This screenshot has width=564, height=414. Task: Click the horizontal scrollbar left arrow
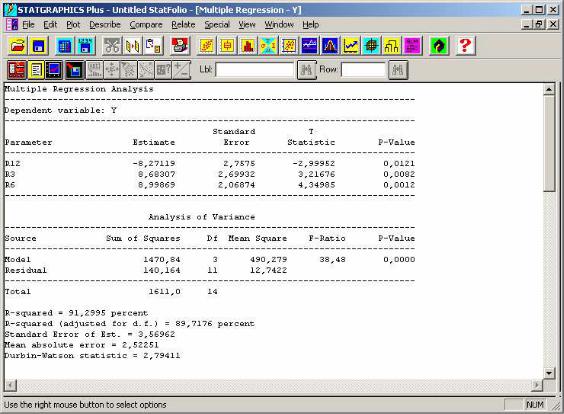pos(10,385)
